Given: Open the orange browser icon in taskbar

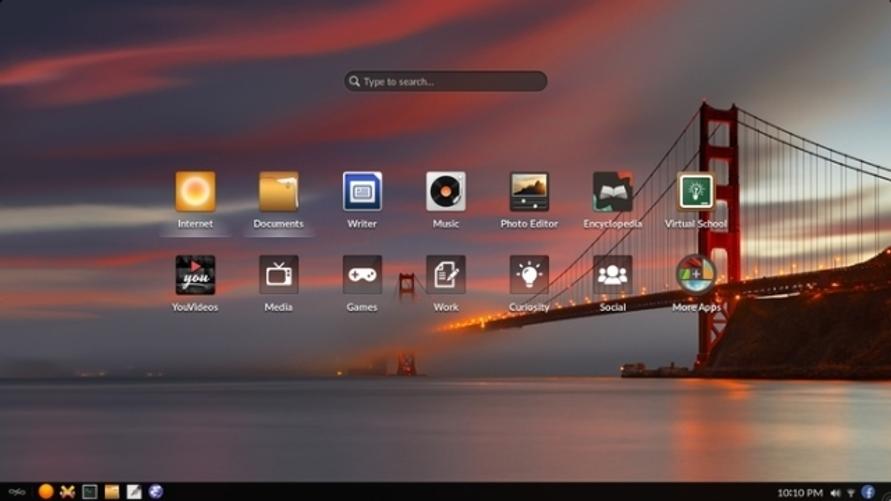Looking at the screenshot, I should coord(45,492).
